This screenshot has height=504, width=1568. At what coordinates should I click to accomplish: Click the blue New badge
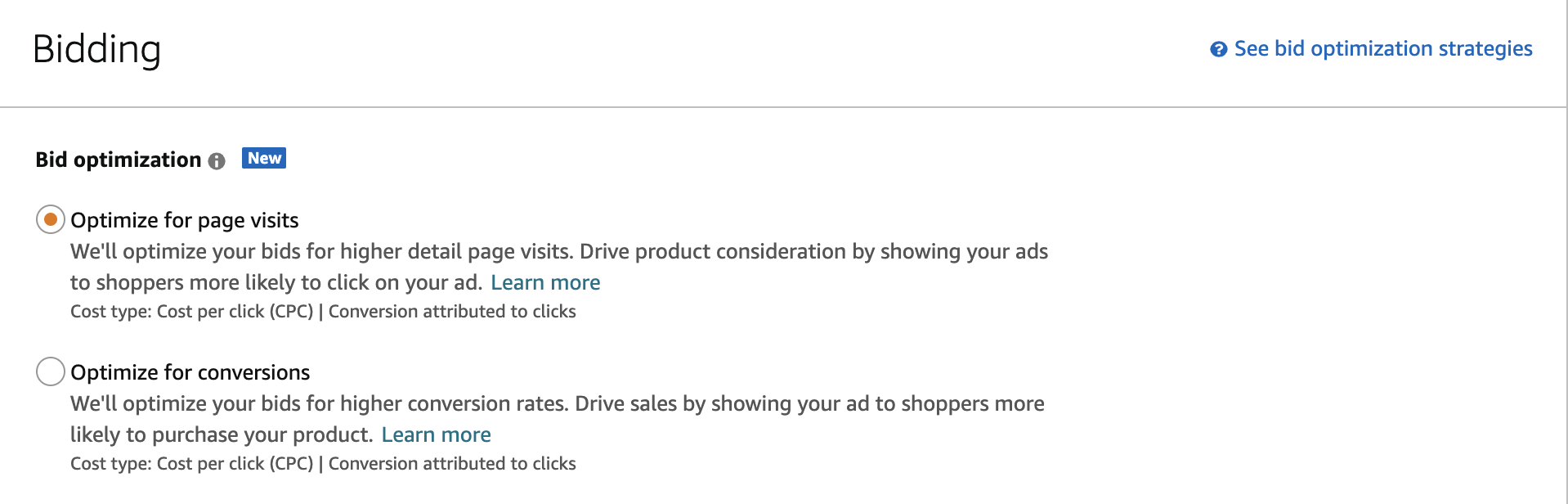pos(264,158)
